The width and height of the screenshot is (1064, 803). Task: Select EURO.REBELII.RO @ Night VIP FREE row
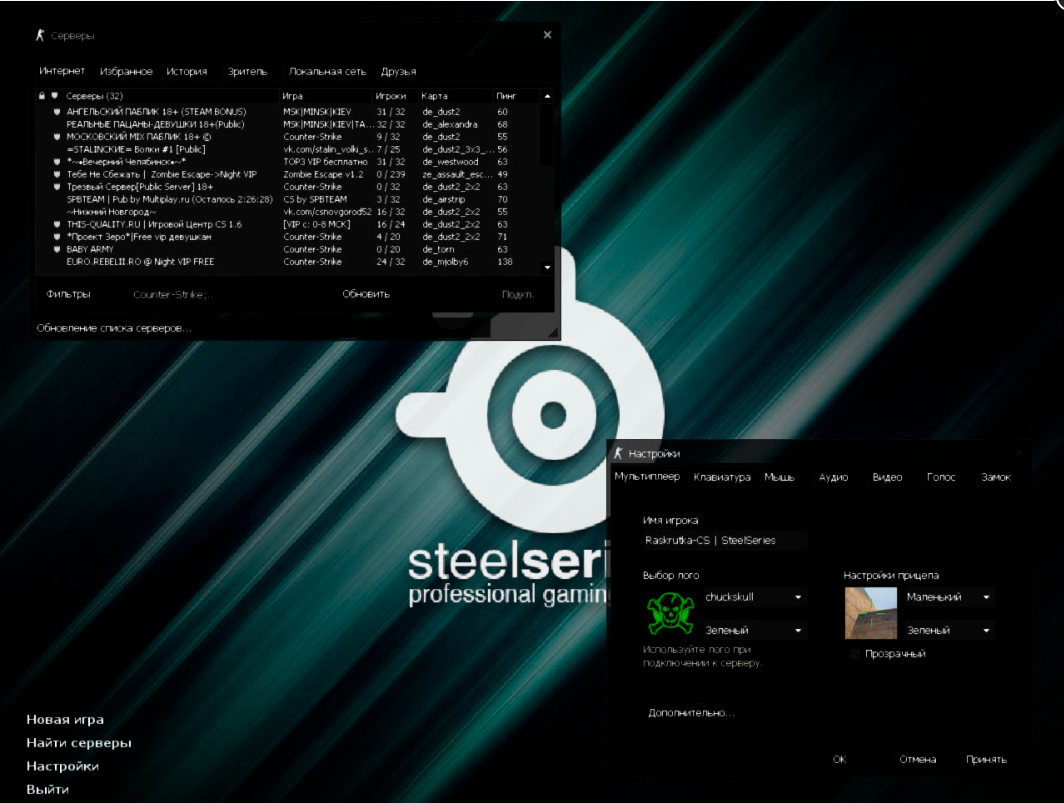[x=289, y=261]
